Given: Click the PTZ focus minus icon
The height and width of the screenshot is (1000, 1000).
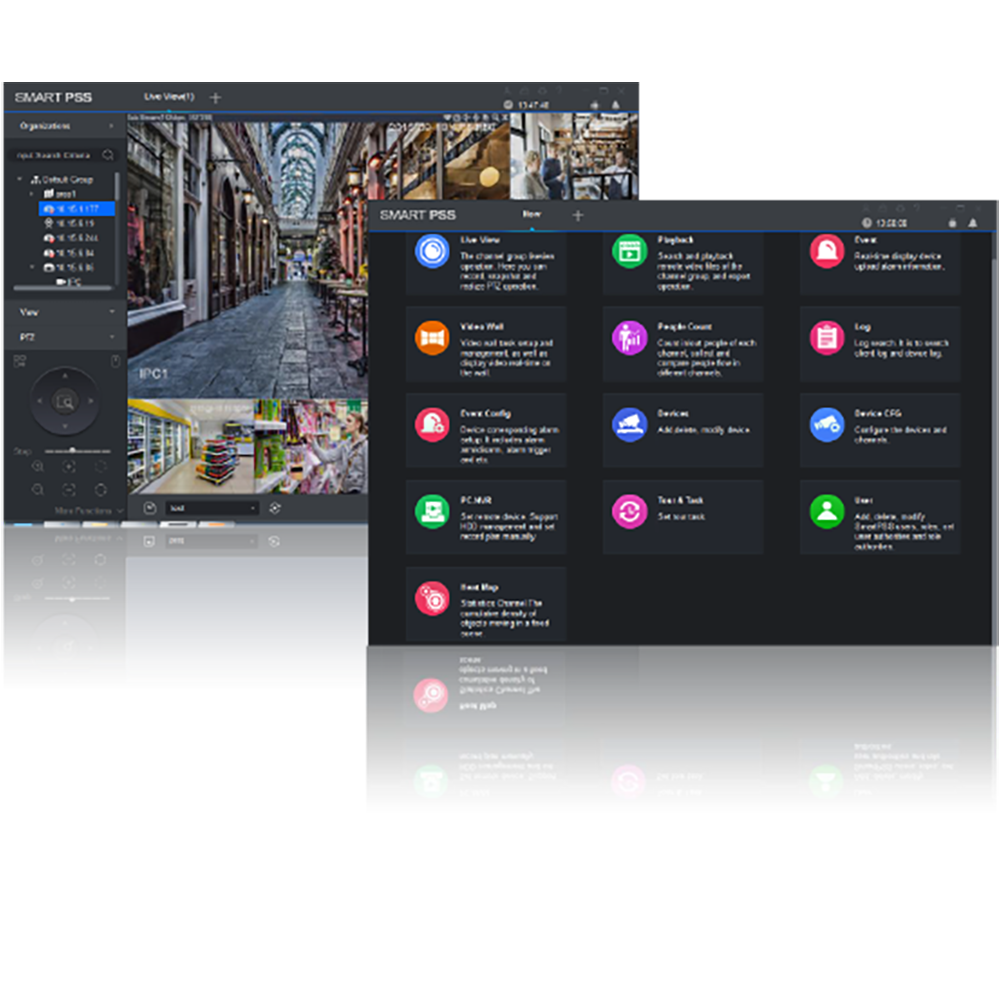Looking at the screenshot, I should point(69,490).
